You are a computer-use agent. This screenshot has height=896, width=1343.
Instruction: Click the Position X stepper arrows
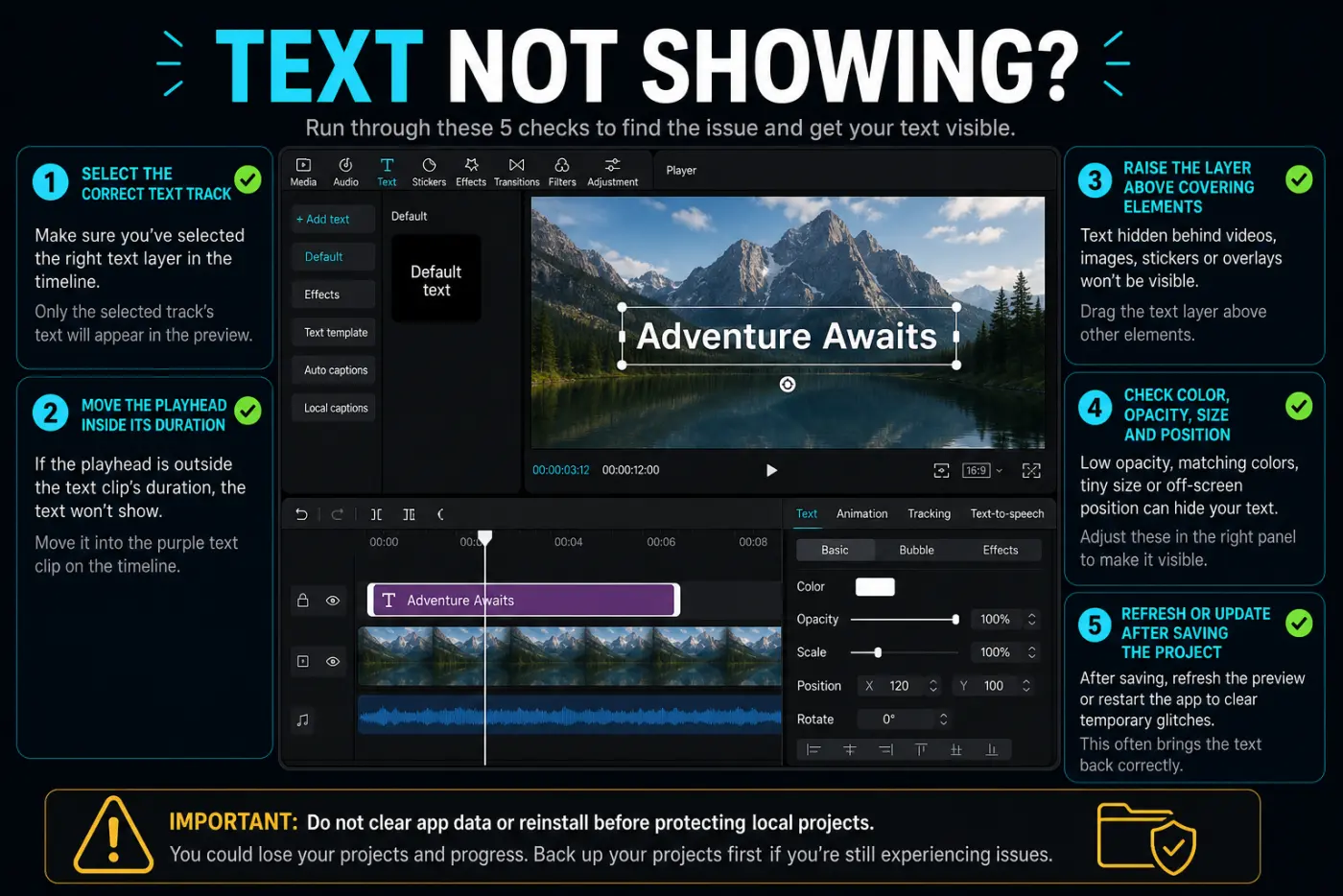click(x=933, y=686)
